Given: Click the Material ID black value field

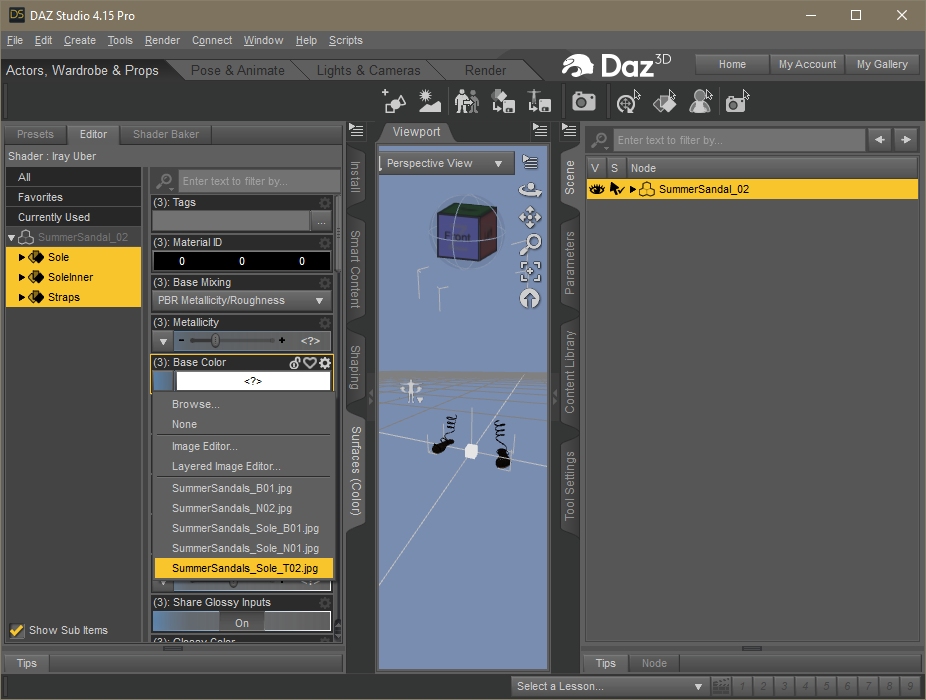Looking at the screenshot, I should (242, 261).
